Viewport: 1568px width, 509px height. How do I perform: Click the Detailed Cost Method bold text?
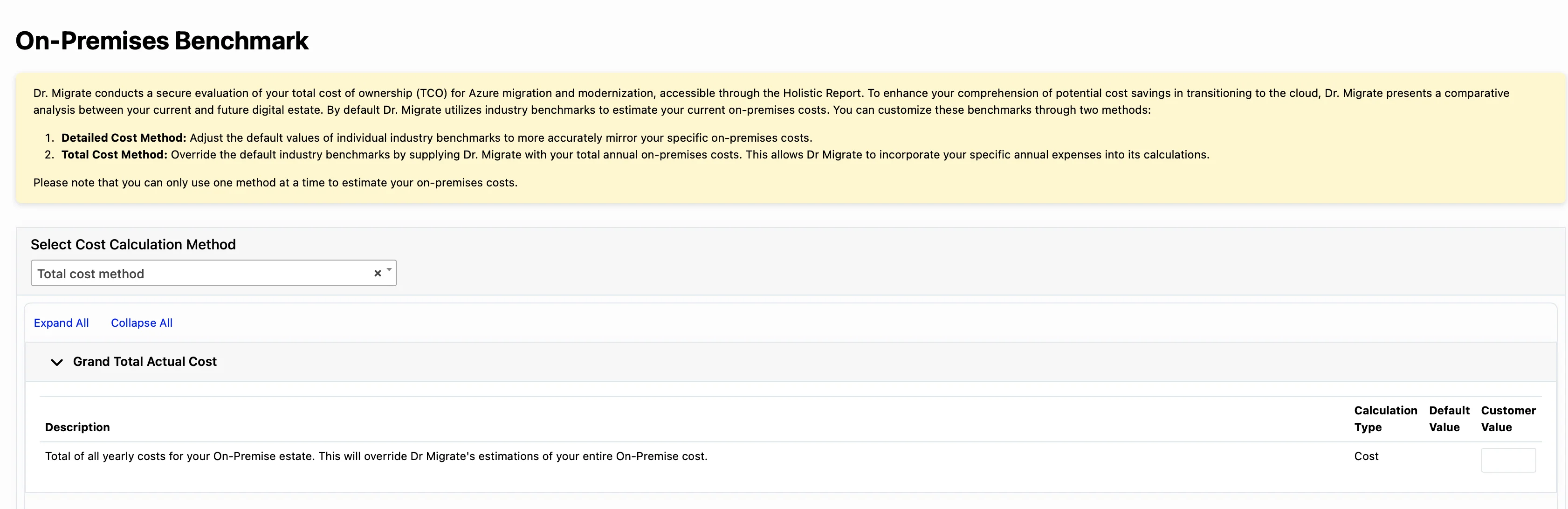[x=124, y=138]
